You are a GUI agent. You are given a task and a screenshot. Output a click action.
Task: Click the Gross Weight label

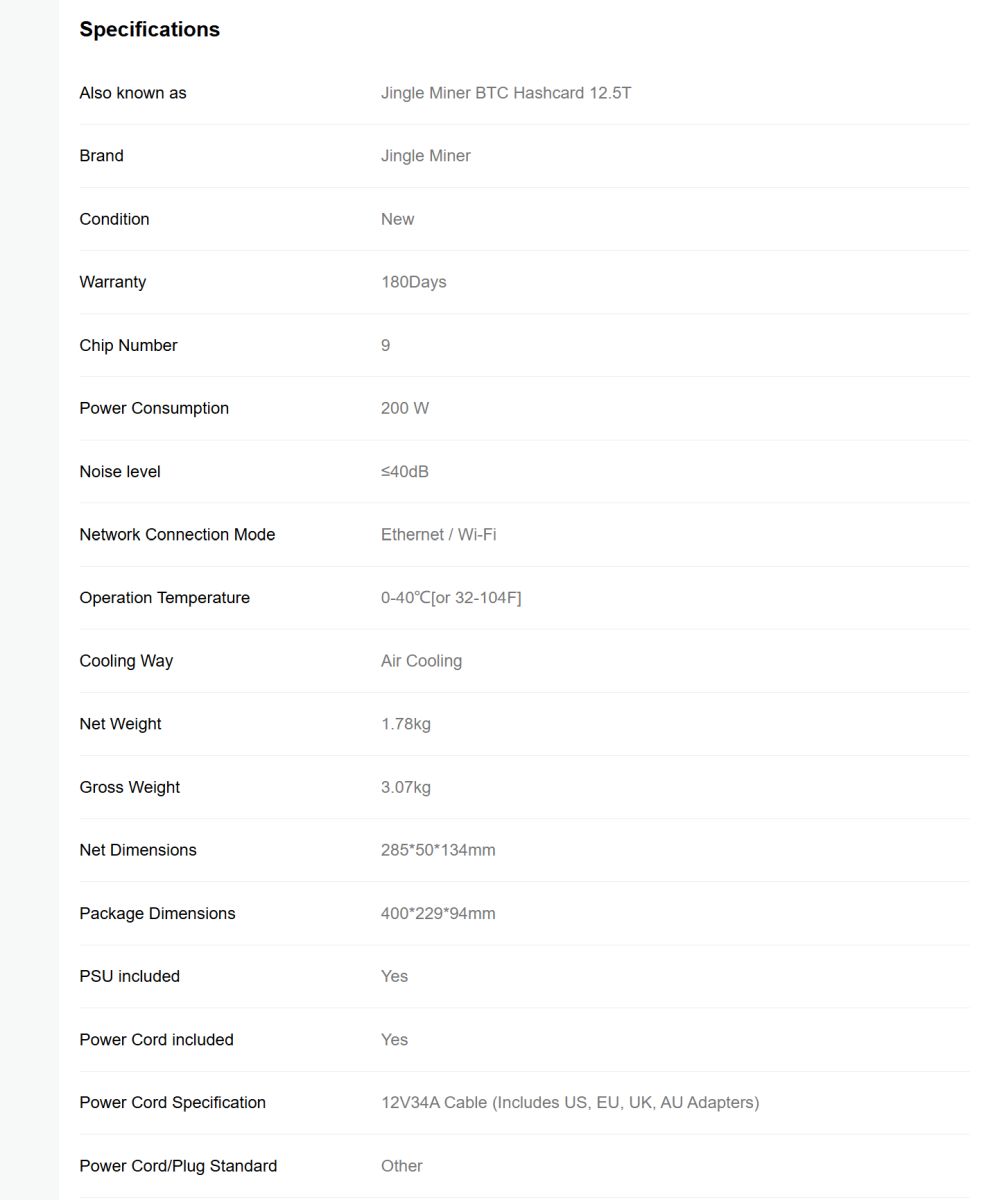click(x=130, y=787)
